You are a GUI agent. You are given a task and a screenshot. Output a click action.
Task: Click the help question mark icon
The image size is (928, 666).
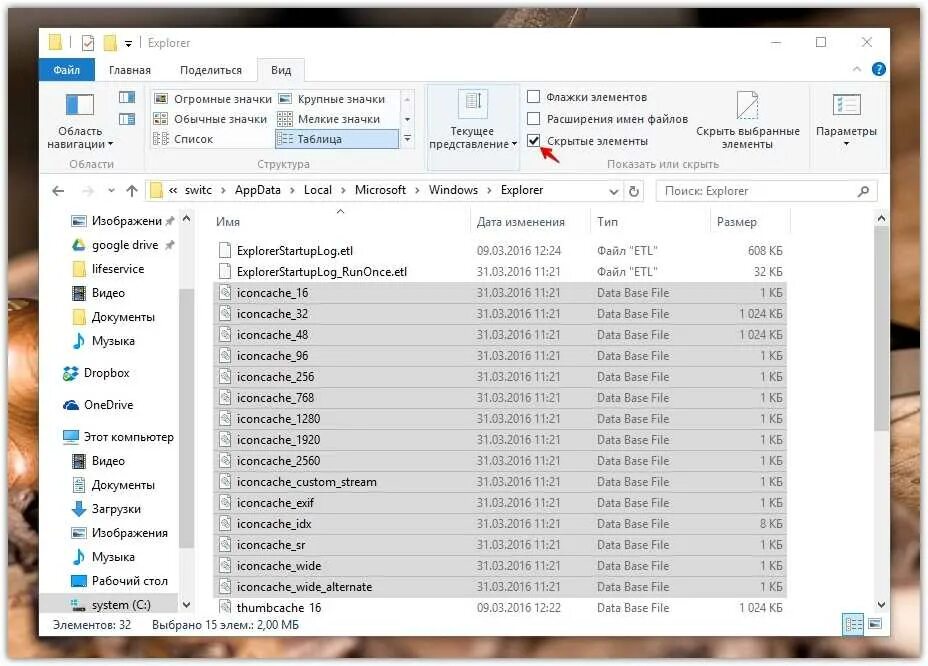pyautogui.click(x=879, y=69)
